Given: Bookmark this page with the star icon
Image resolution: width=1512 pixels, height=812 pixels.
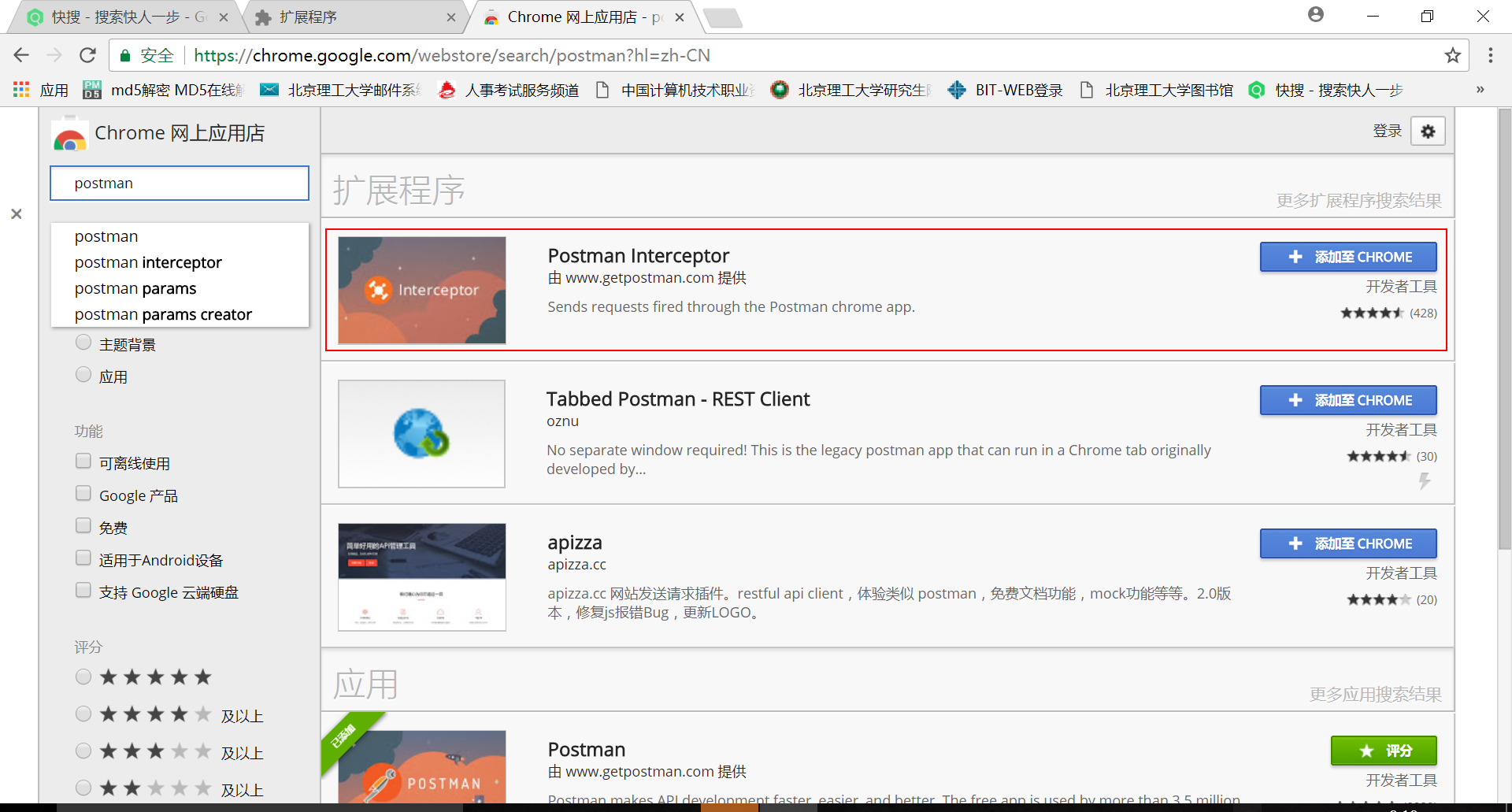Looking at the screenshot, I should tap(1453, 55).
